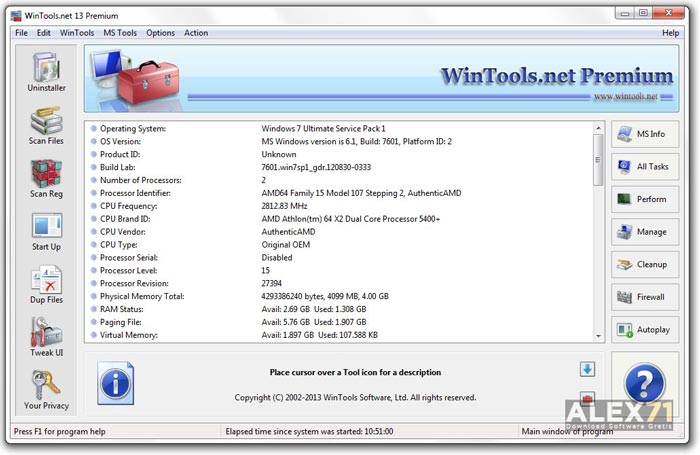Click the copyright notice text
The width and height of the screenshot is (700, 455).
pos(355,398)
